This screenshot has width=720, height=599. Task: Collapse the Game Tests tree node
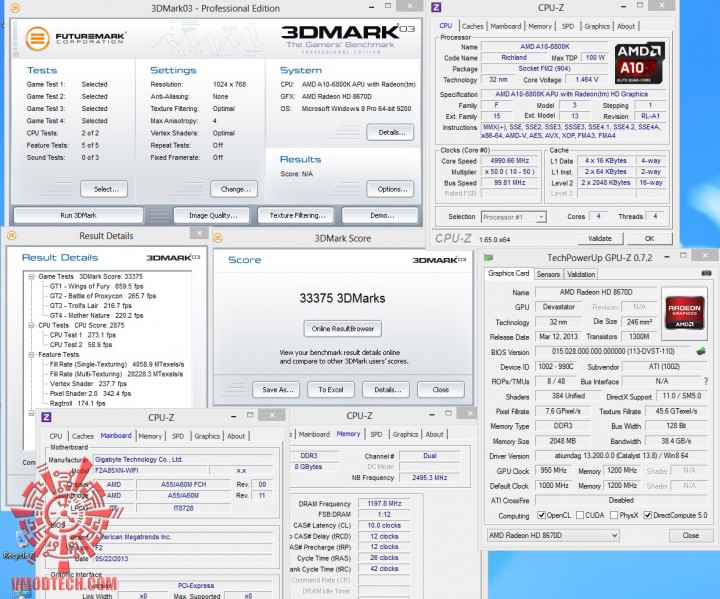tap(32, 277)
